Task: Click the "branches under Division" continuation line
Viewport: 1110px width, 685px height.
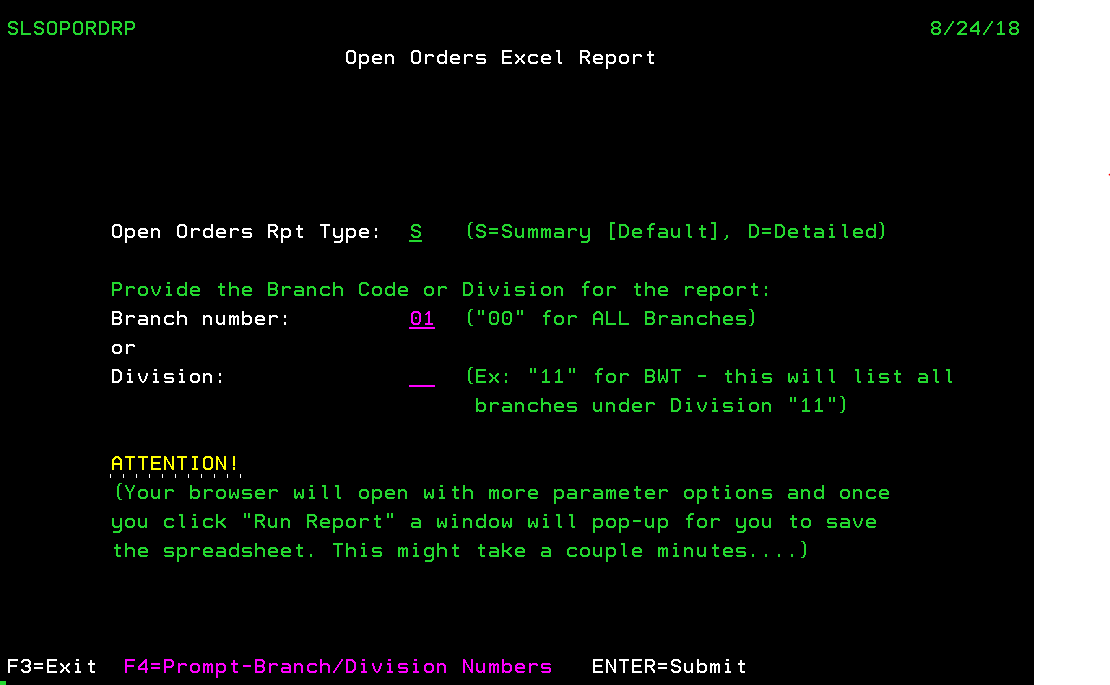Action: [x=660, y=406]
